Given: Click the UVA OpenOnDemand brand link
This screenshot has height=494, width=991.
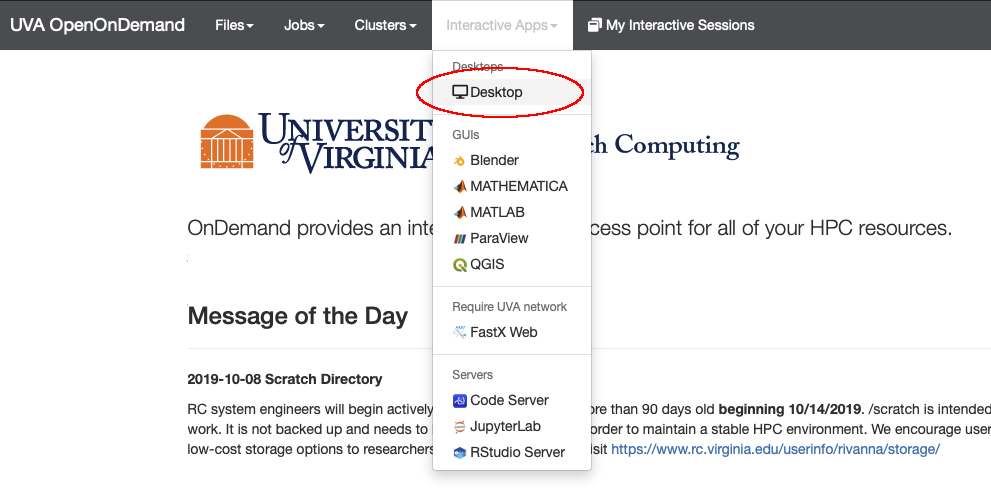Looking at the screenshot, I should tap(97, 25).
